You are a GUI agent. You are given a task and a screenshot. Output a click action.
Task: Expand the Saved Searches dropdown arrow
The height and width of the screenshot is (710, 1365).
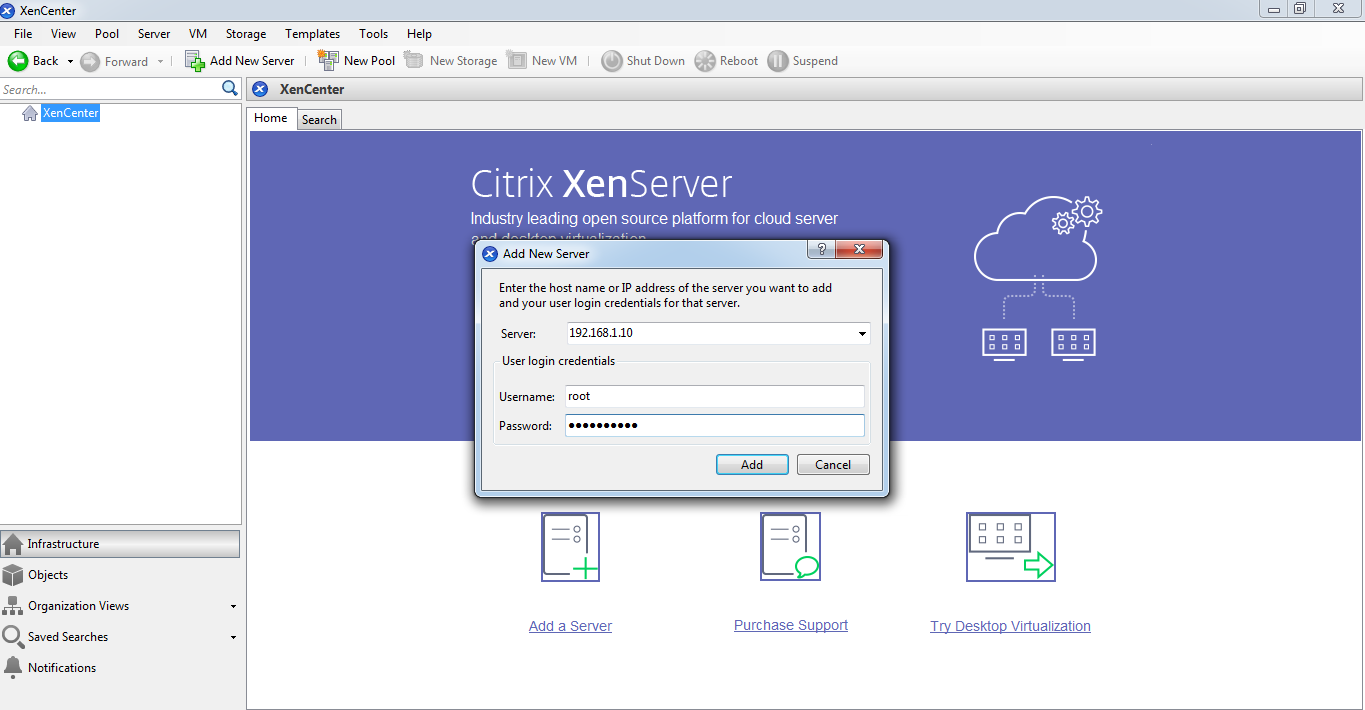click(233, 637)
